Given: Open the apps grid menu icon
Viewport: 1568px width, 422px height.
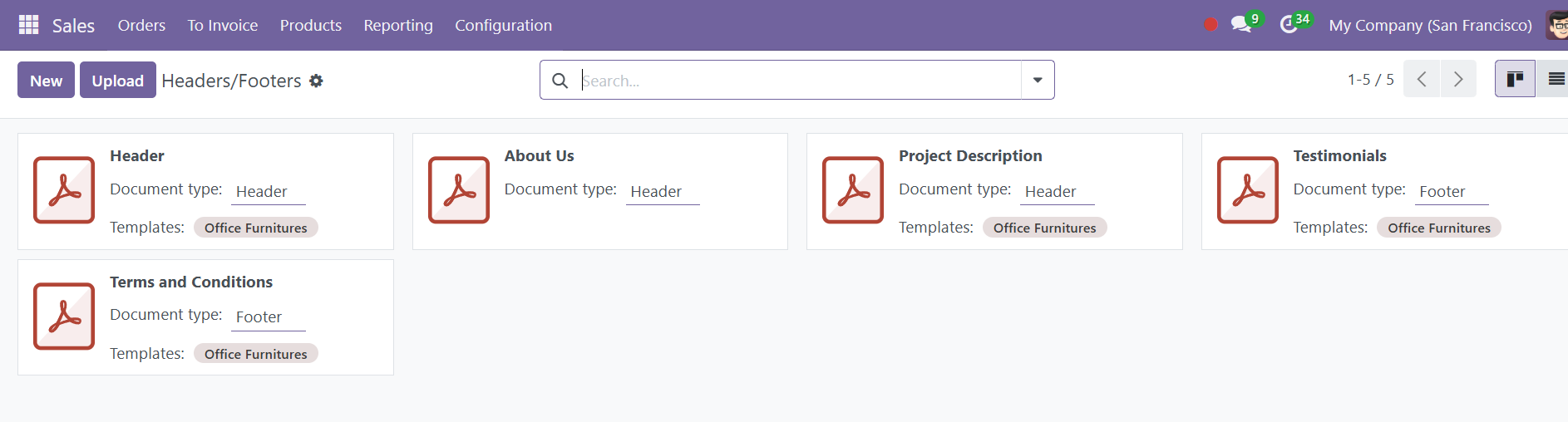Looking at the screenshot, I should tap(29, 25).
